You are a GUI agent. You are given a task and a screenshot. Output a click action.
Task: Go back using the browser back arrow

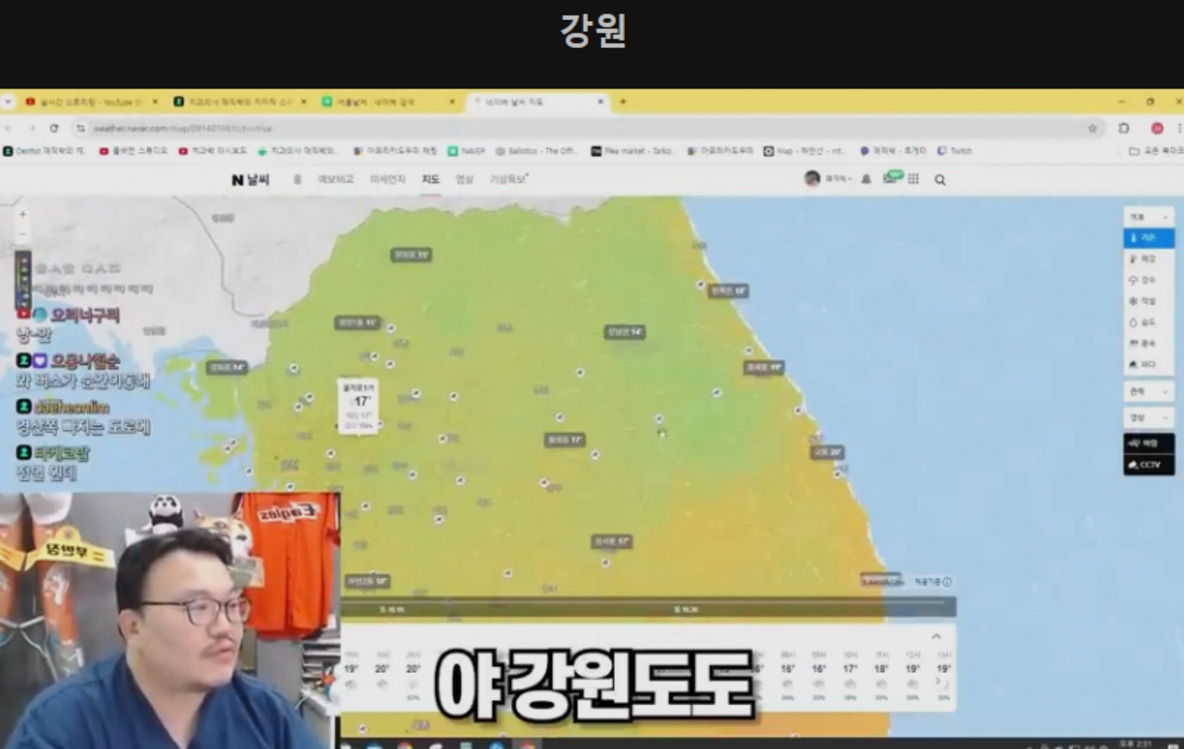tap(9, 128)
